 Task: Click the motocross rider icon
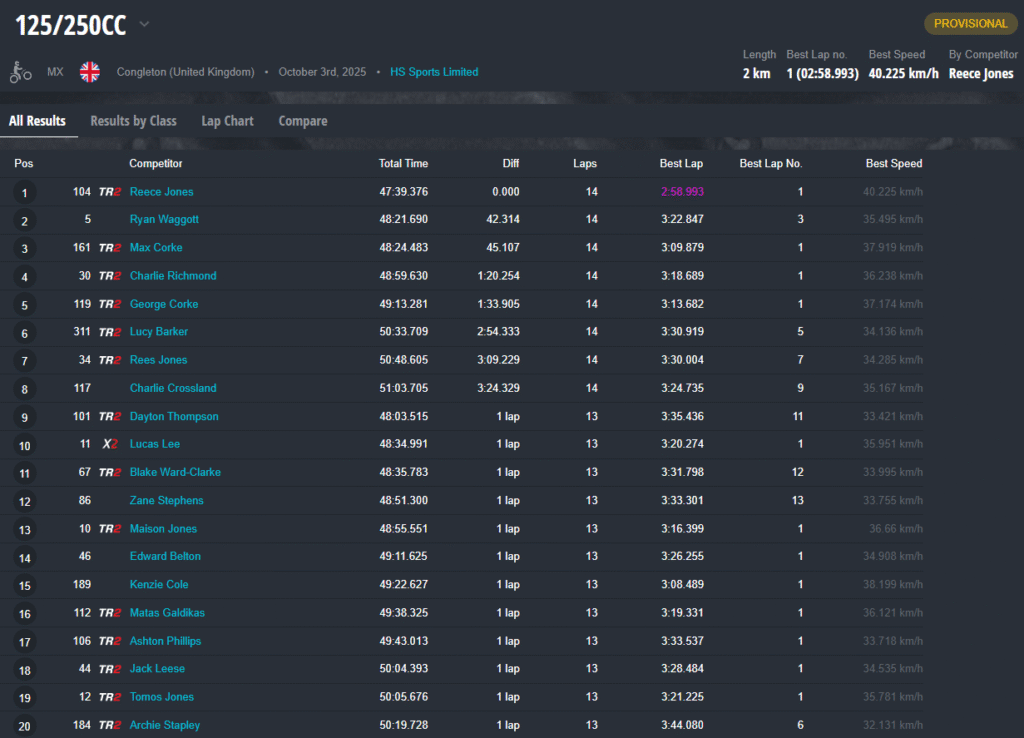[x=20, y=72]
